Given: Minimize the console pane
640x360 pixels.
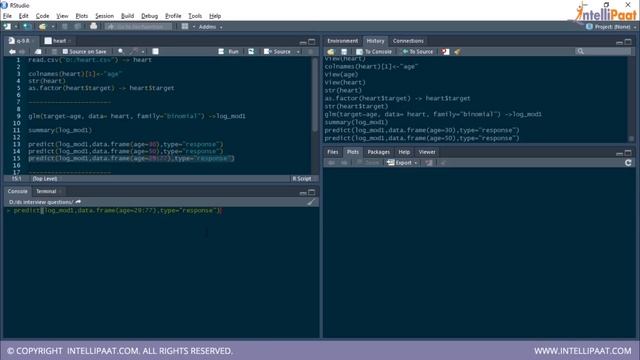Looking at the screenshot, I should point(303,192).
